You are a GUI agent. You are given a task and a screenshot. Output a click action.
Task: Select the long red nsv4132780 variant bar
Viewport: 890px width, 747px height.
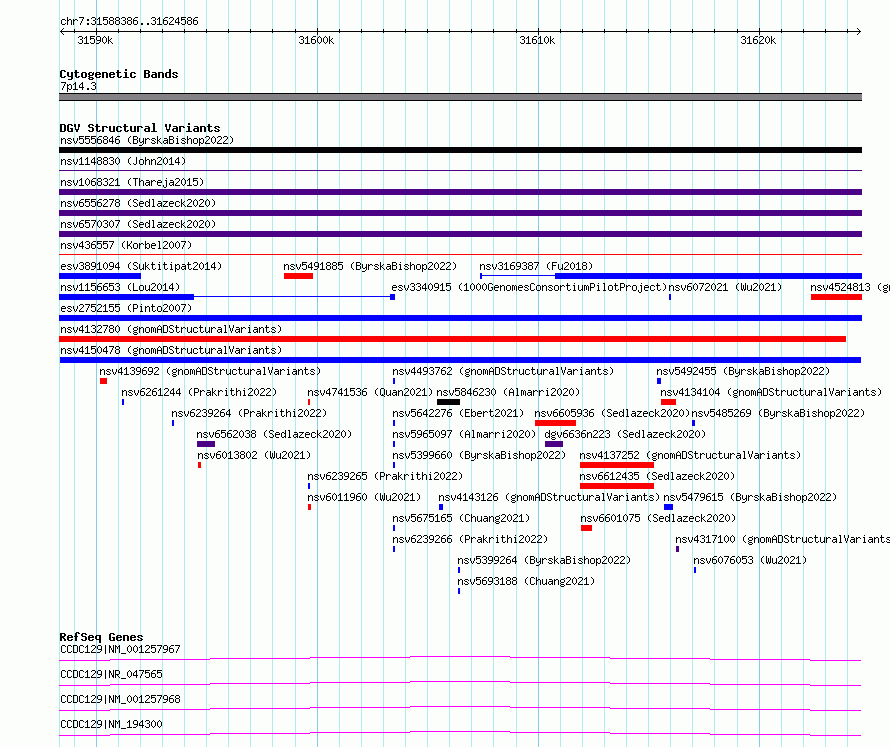(x=452, y=339)
